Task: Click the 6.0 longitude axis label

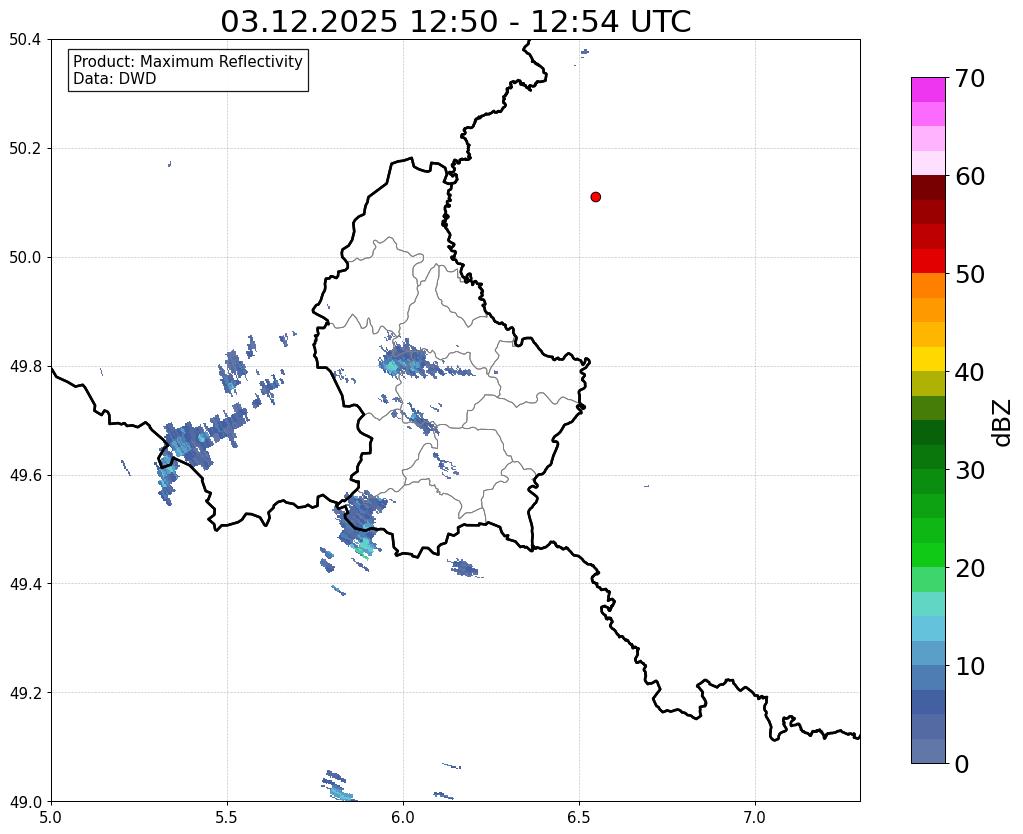Action: coord(403,818)
